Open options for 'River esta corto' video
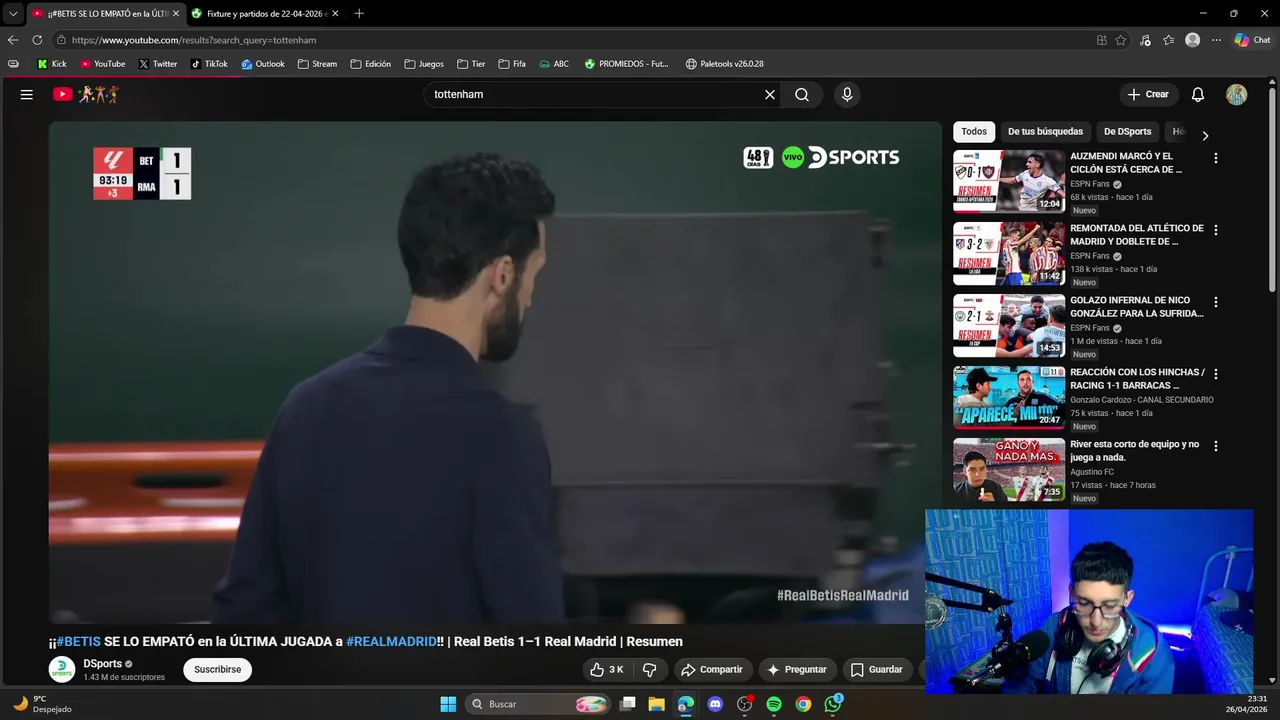Viewport: 1280px width, 720px height. point(1216,446)
